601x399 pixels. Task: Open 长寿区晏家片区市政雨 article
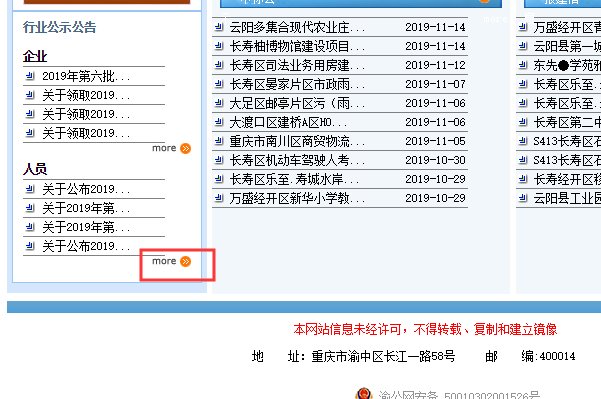tap(297, 84)
